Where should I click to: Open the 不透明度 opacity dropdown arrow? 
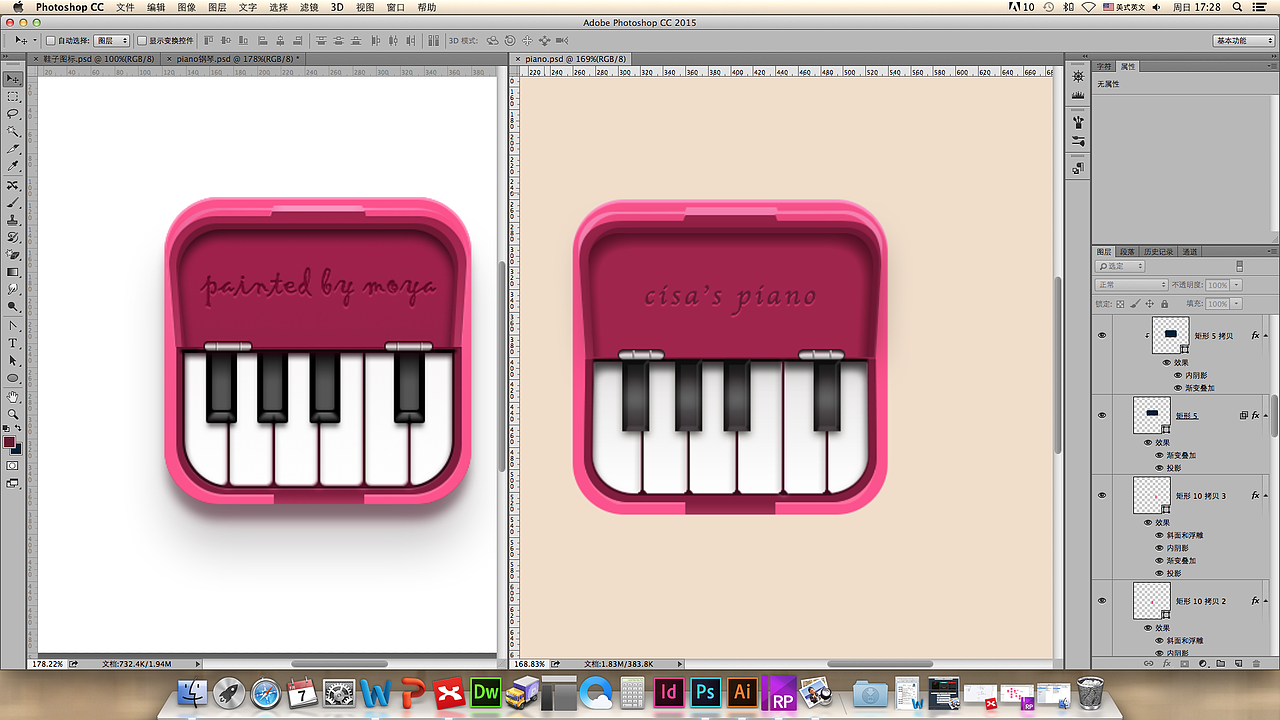[x=1237, y=285]
